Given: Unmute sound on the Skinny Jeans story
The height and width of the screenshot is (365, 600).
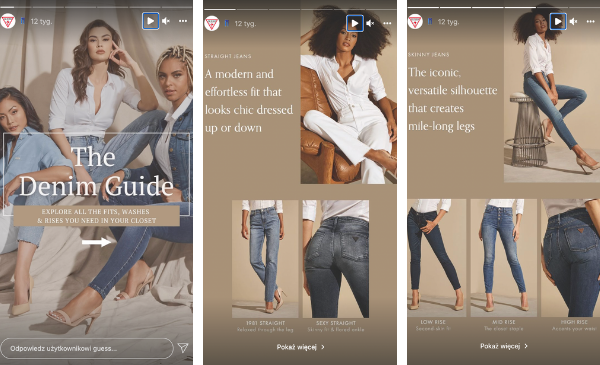Looking at the screenshot, I should [573, 21].
